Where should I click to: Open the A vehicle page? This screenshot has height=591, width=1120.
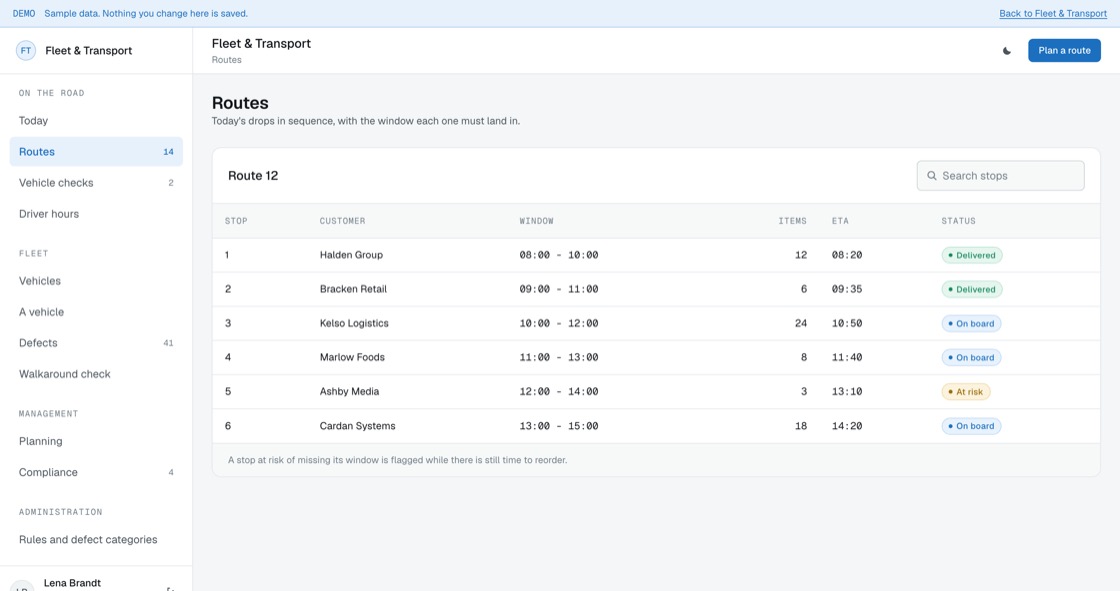coord(96,312)
